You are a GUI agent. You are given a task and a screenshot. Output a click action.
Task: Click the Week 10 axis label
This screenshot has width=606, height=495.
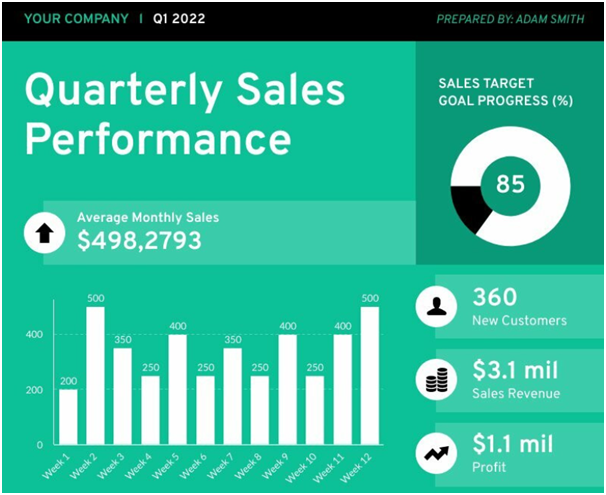point(300,468)
